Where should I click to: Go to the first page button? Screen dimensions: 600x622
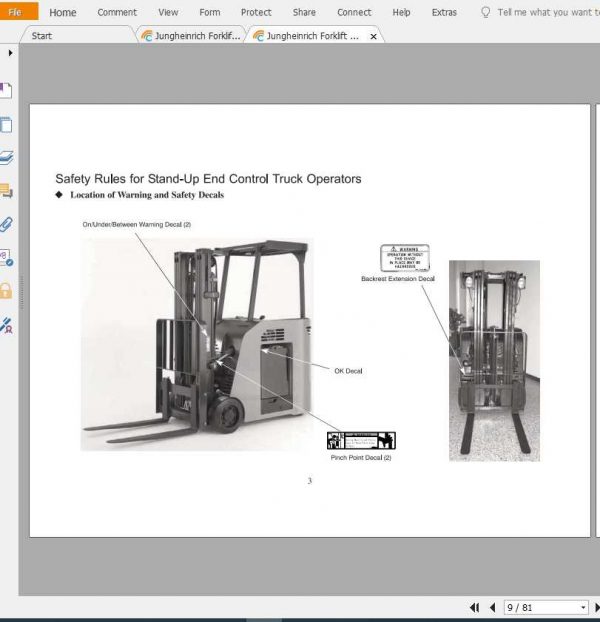click(474, 607)
